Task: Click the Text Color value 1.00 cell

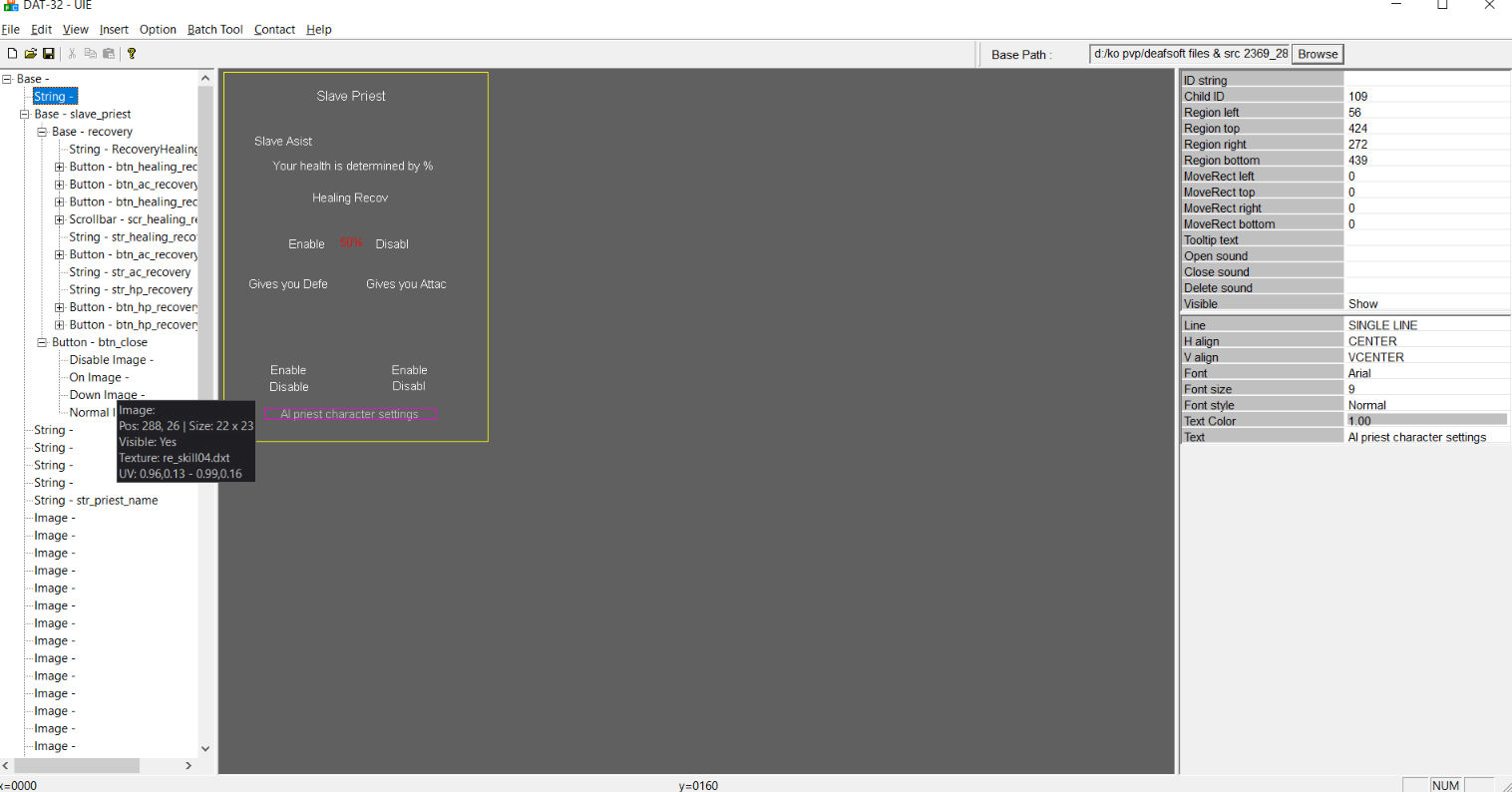Action: click(1426, 421)
